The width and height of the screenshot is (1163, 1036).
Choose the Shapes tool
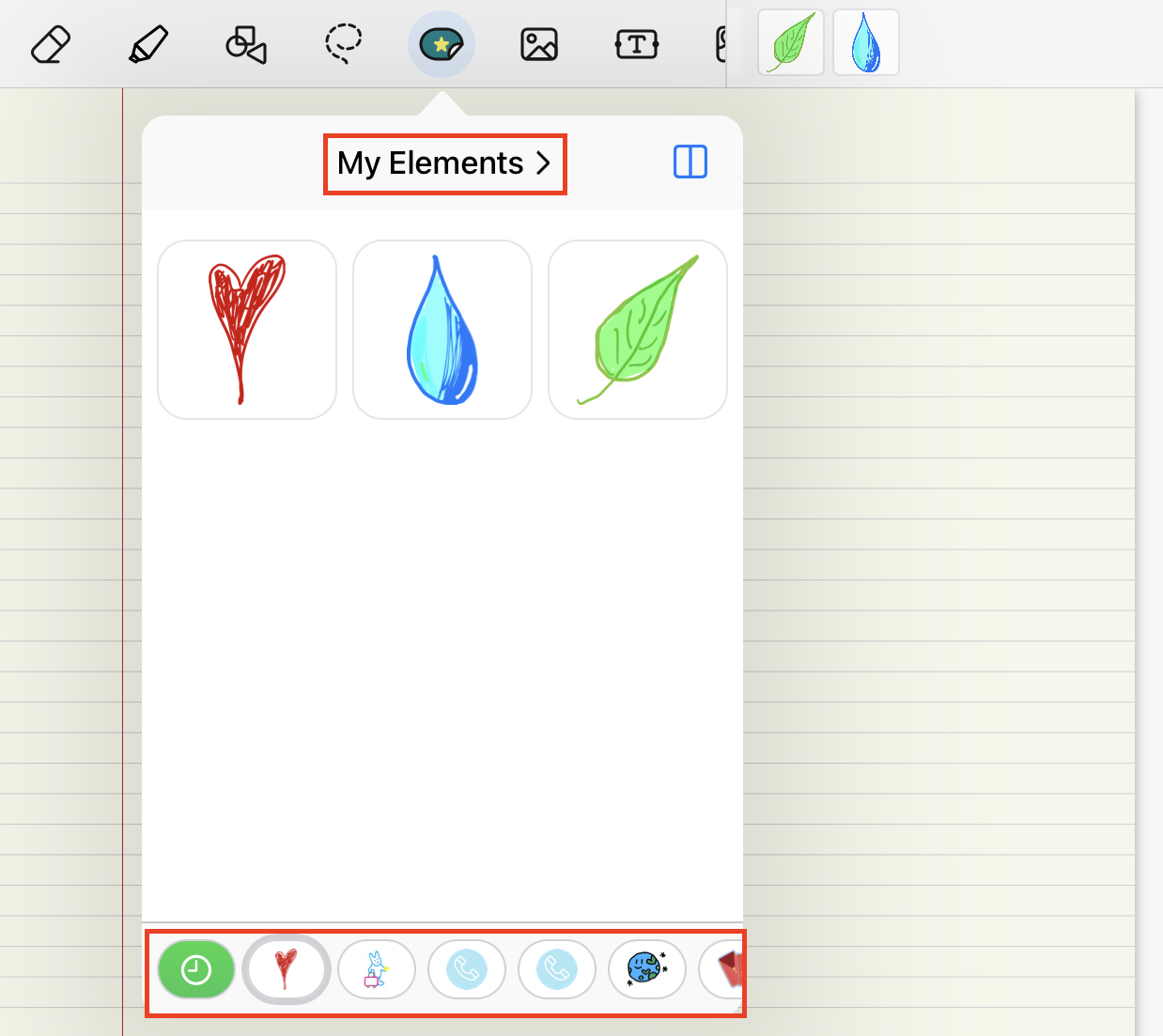(246, 44)
